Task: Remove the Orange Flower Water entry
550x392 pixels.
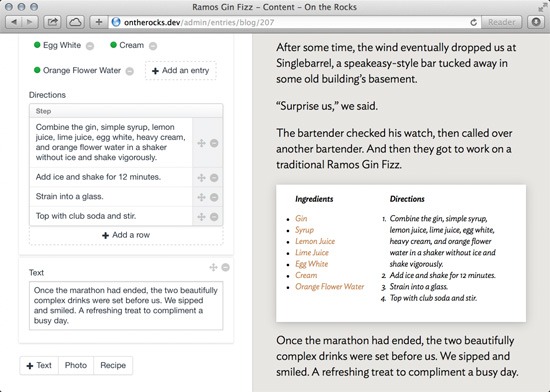Action: 130,71
